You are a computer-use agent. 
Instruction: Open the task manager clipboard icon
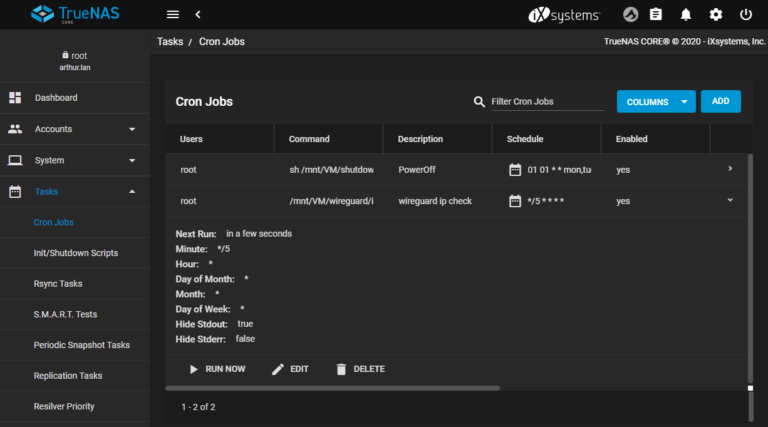pyautogui.click(x=656, y=15)
